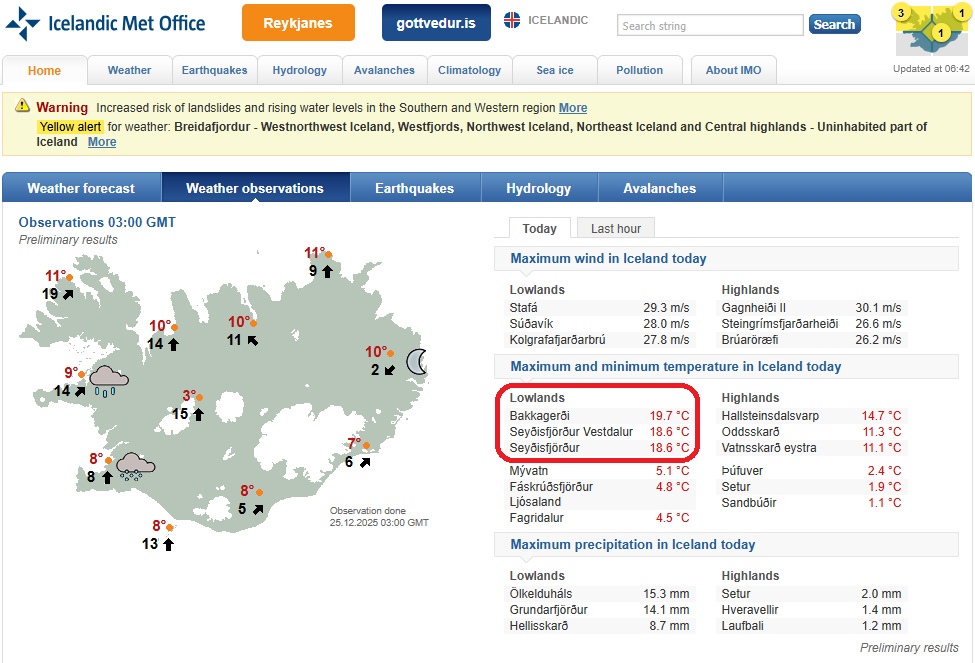Click the sleet cloud icon beside 8°
This screenshot has width=975, height=663.
point(134,465)
